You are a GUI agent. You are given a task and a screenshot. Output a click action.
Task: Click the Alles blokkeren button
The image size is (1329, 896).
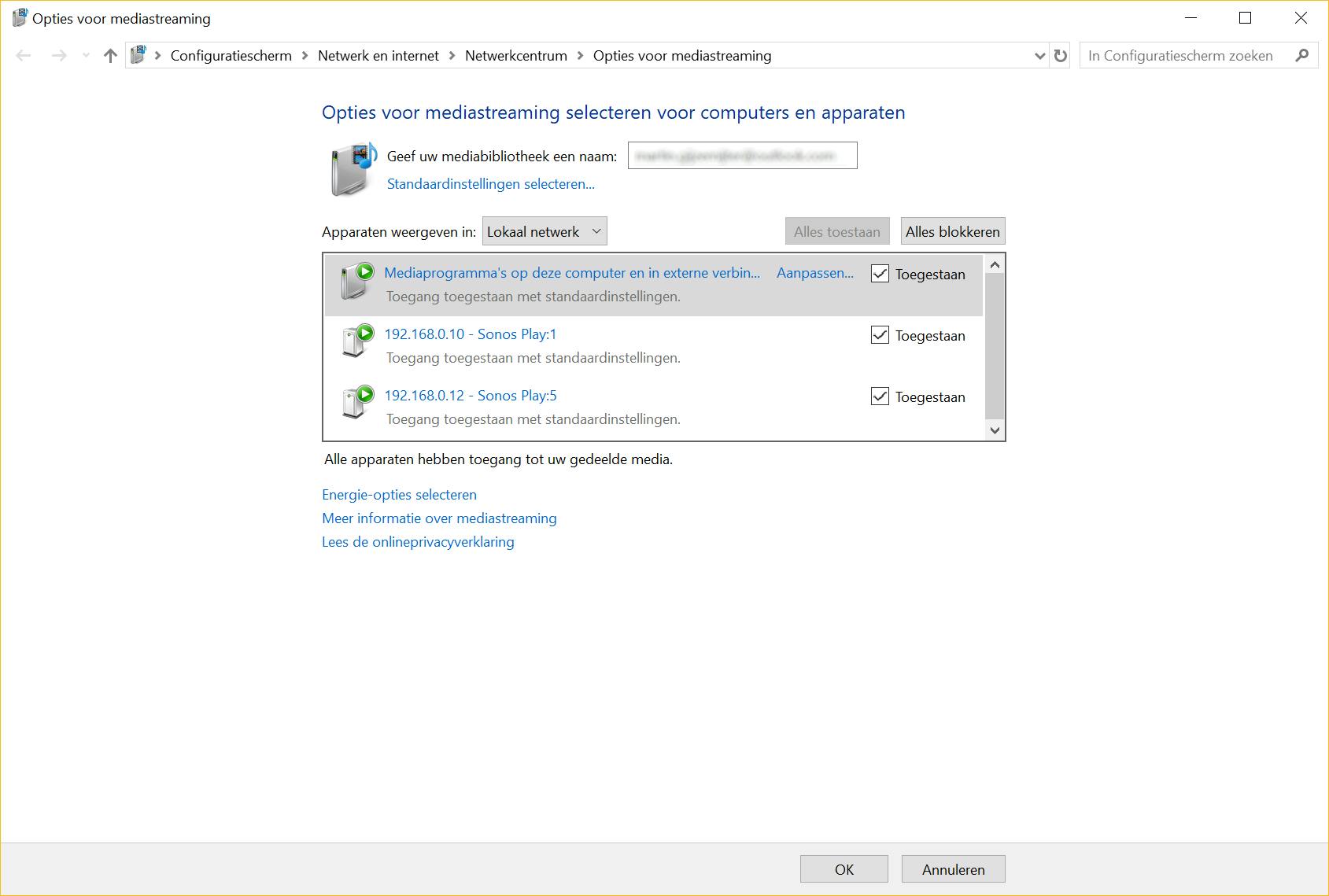tap(953, 231)
